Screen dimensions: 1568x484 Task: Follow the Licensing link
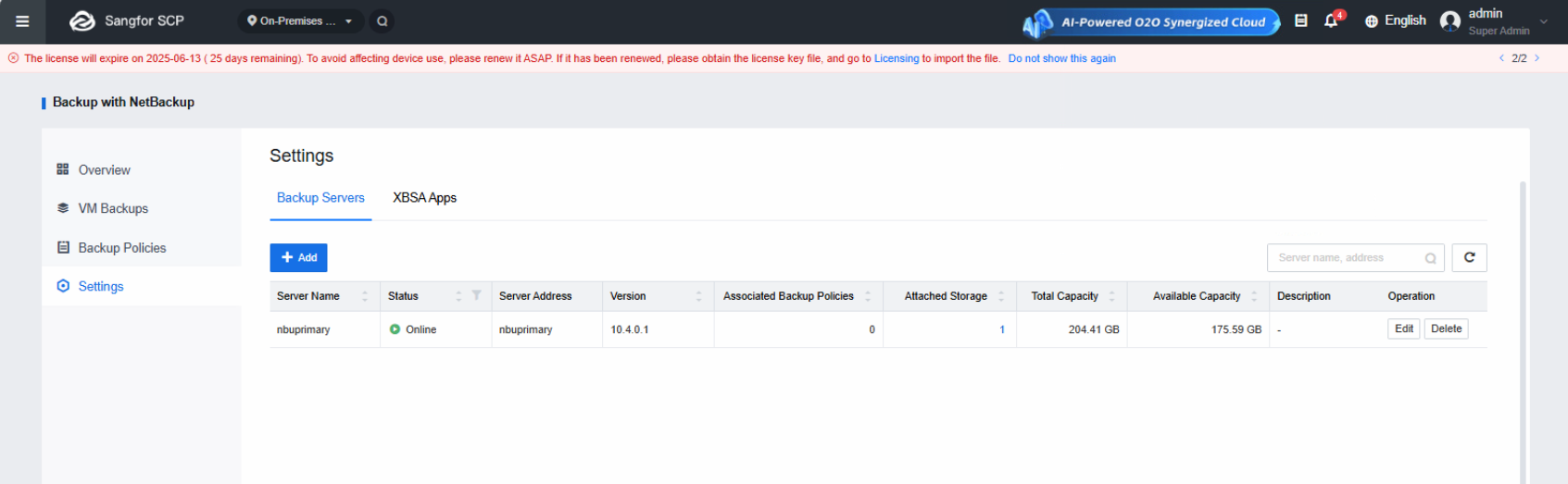point(897,58)
